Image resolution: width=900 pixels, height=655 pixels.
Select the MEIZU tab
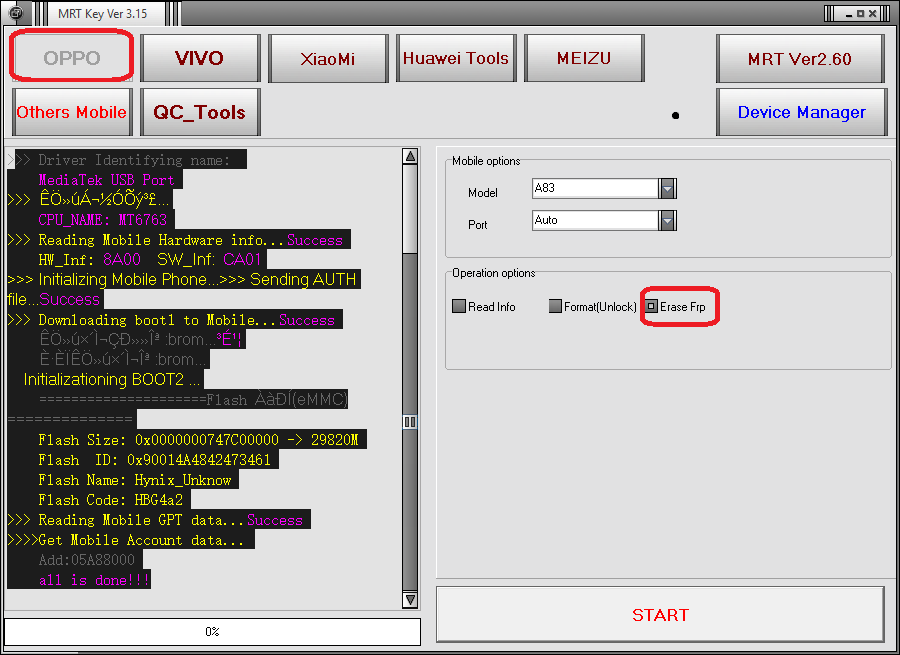pos(584,58)
